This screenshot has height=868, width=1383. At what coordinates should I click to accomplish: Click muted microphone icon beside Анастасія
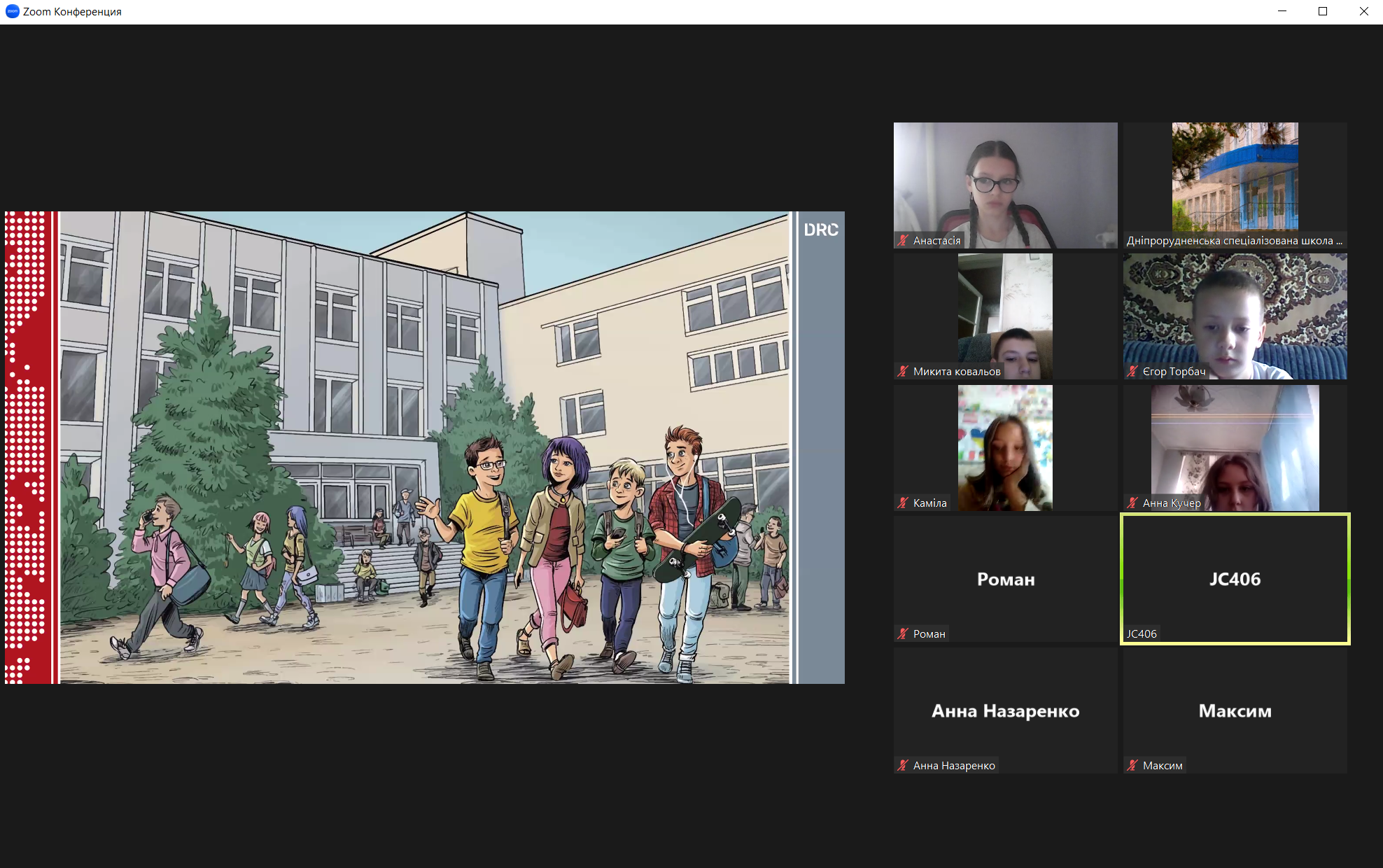[903, 241]
